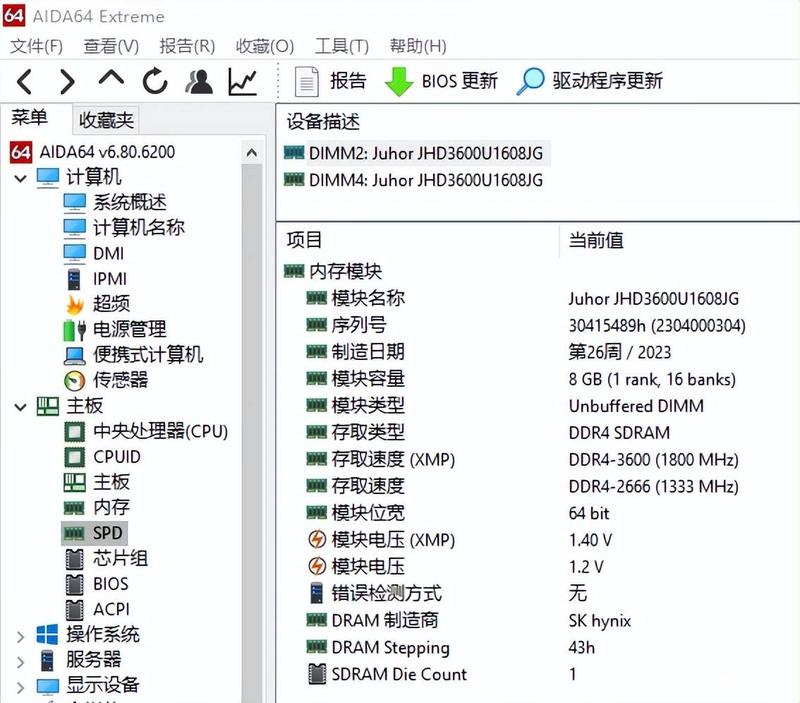This screenshot has height=703, width=800.
Task: Click the 操作系统 Windows logo icon
Action: tap(47, 635)
